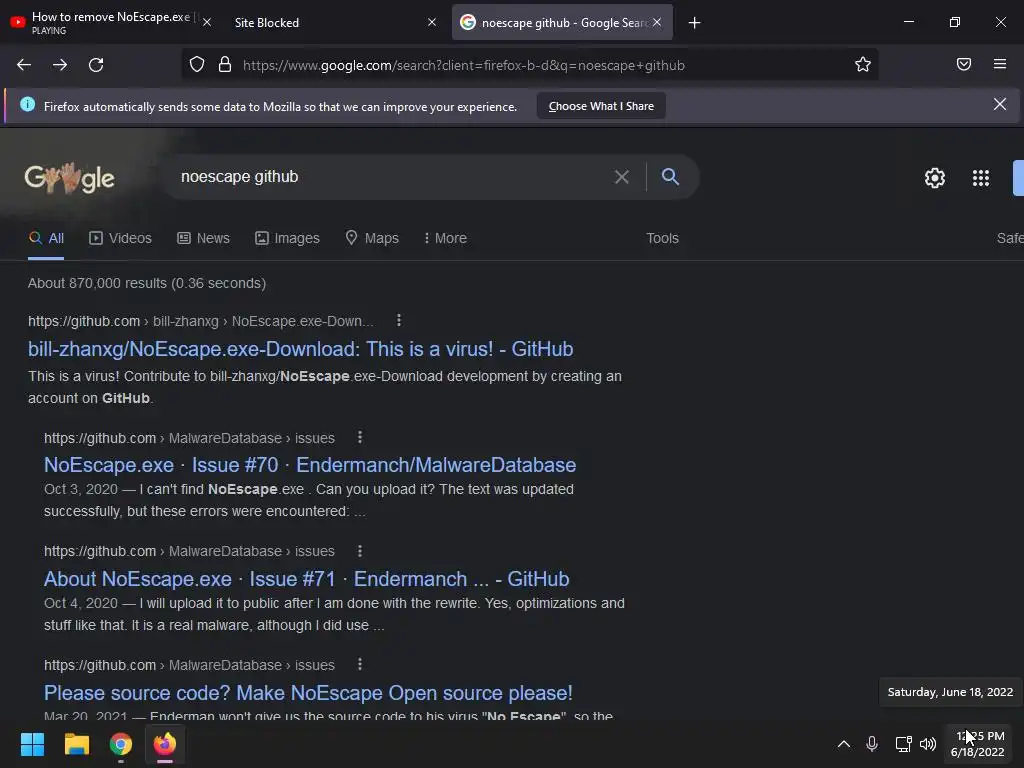Open the volume speaker tray icon
Viewport: 1024px width, 768px height.
pyautogui.click(x=927, y=744)
